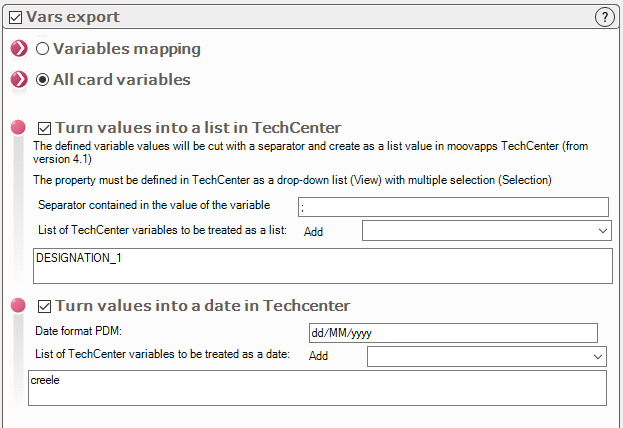Disable Turn values into a list checkbox
The width and height of the screenshot is (623, 428).
click(44, 128)
